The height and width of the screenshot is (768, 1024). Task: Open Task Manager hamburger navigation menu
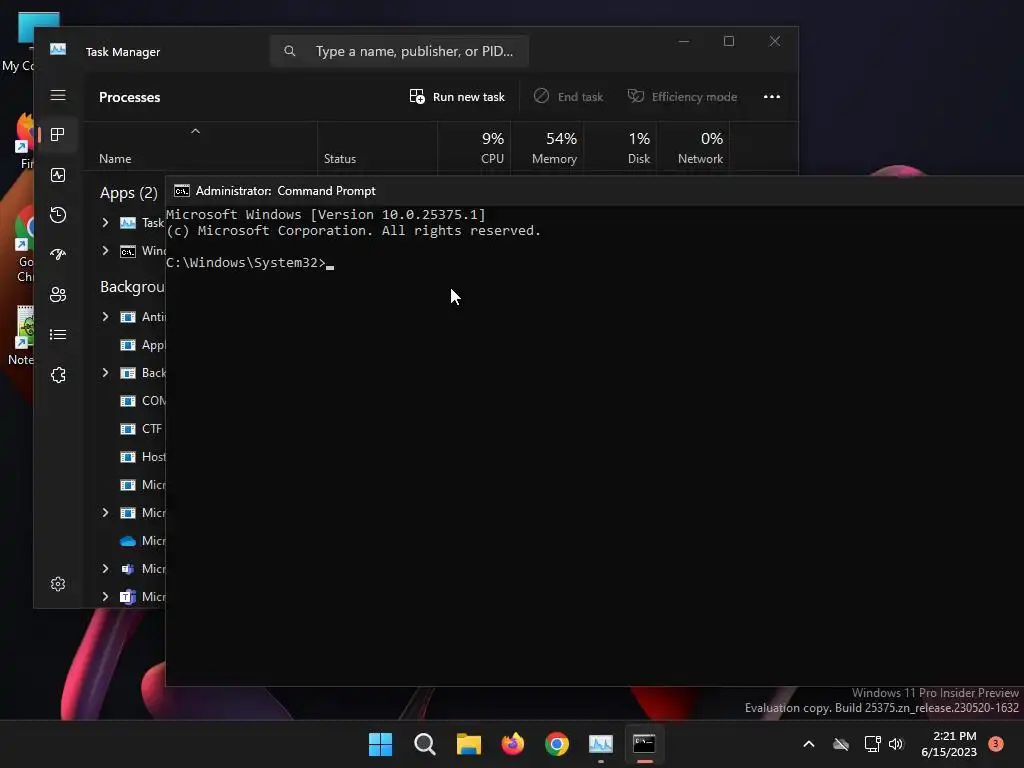point(58,95)
